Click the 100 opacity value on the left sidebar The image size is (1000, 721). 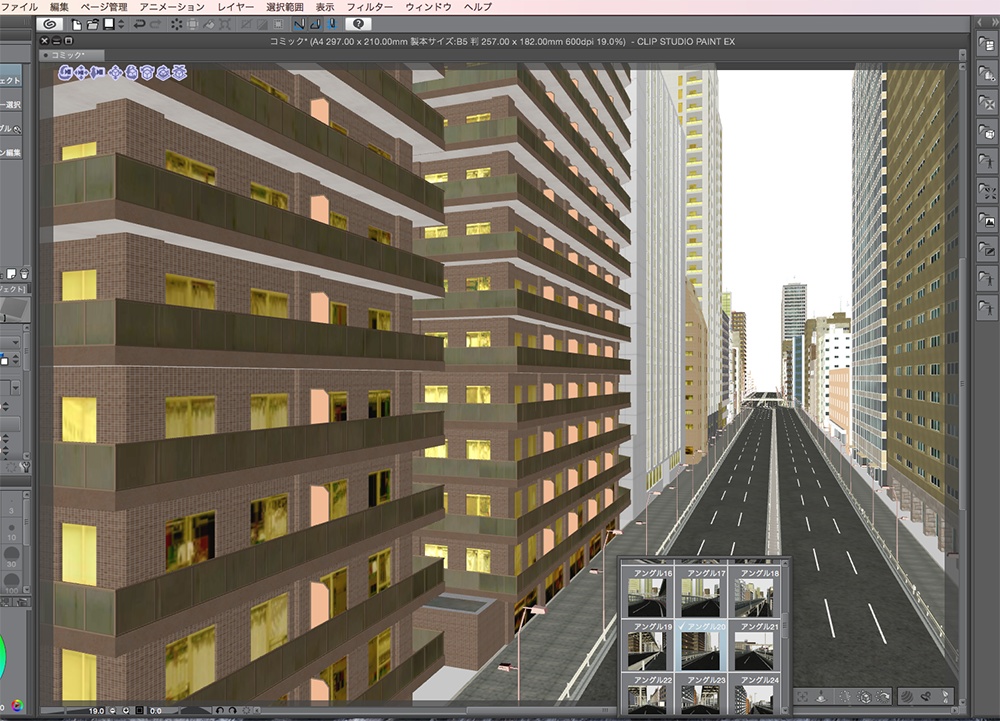(x=10, y=591)
